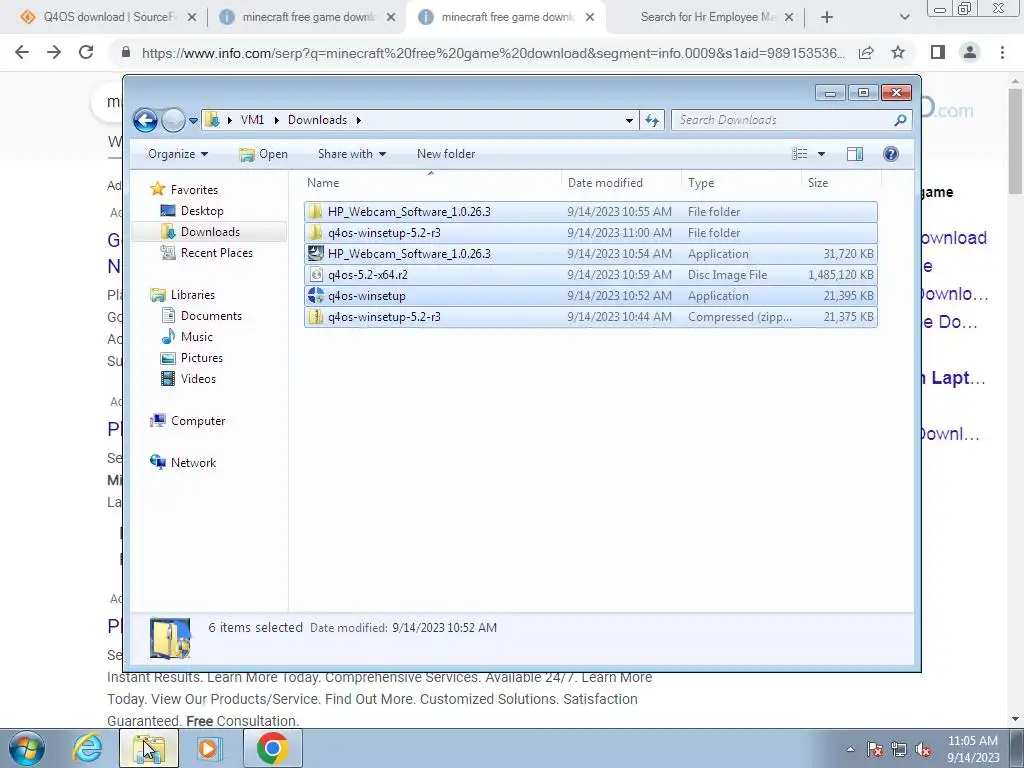This screenshot has height=768, width=1024.
Task: Open a new Chrome tab
Action: (827, 18)
